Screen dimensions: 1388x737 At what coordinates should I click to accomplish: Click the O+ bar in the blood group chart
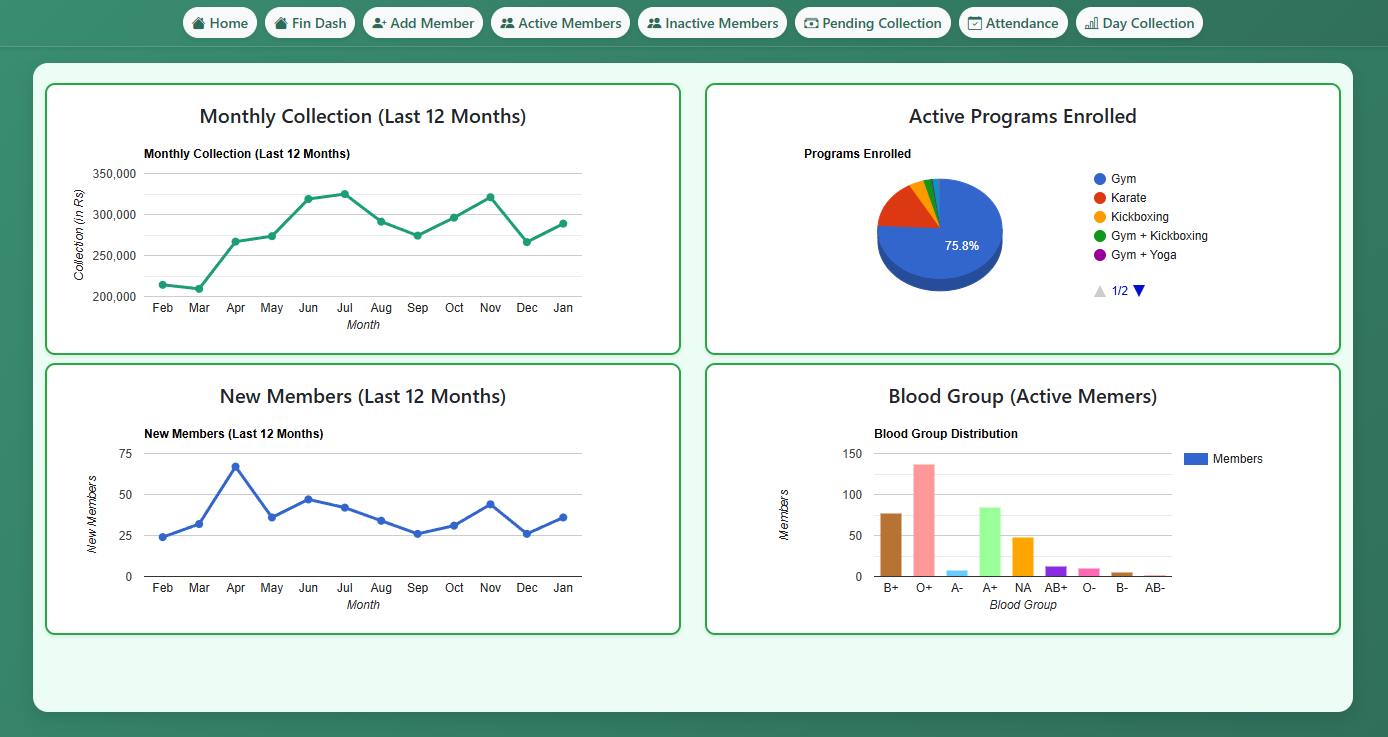pyautogui.click(x=923, y=520)
